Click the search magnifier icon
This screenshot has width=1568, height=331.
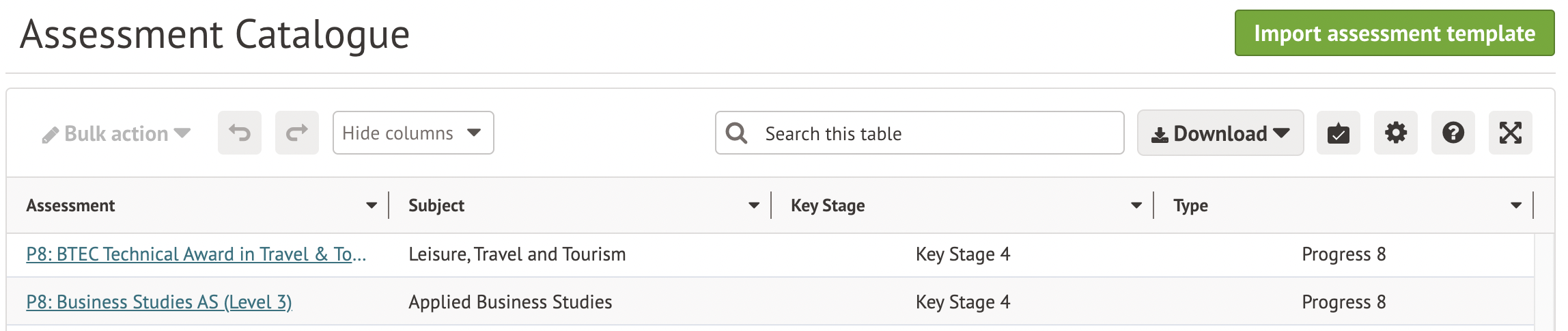[736, 133]
